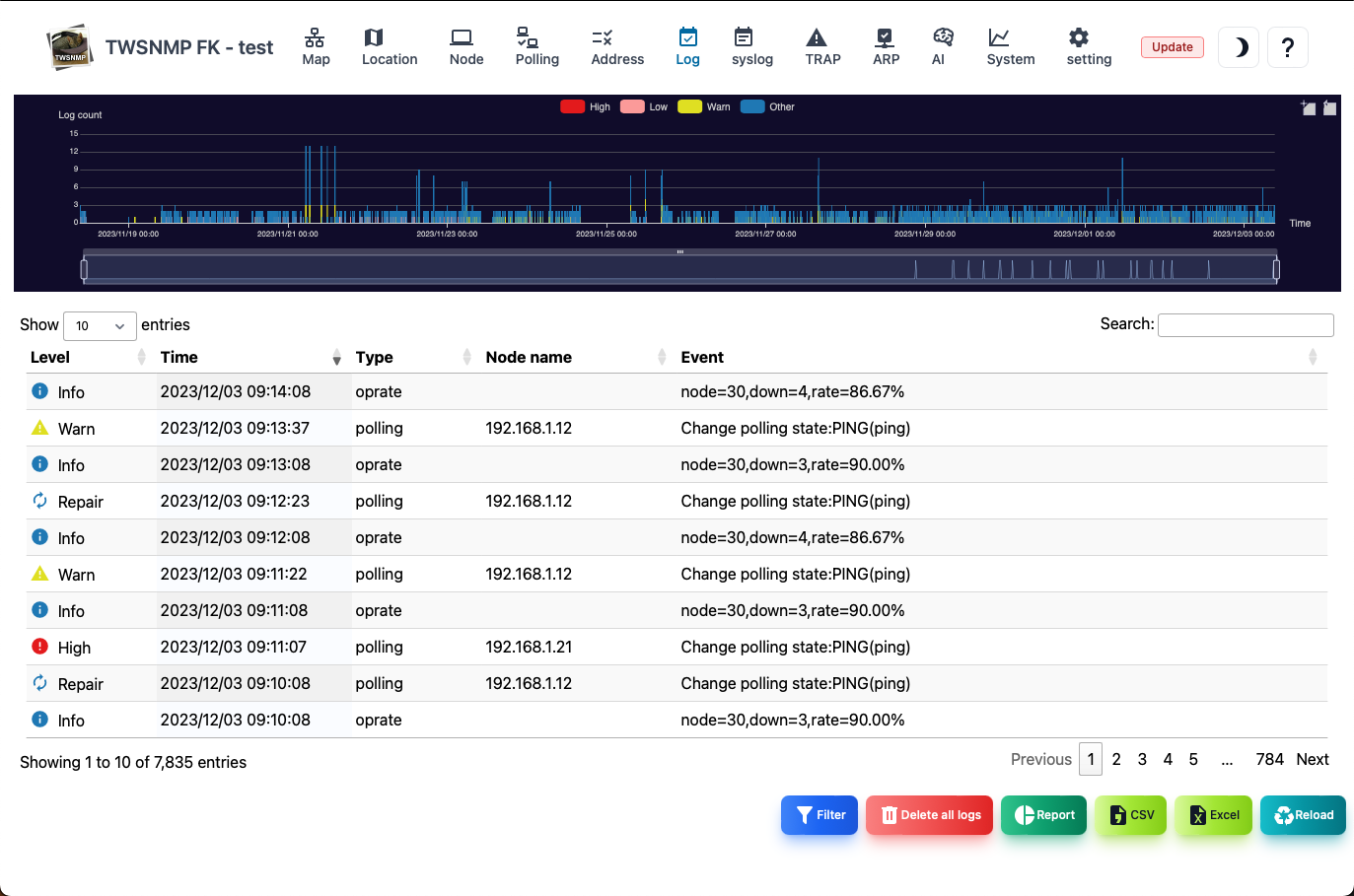Toggle the Warn series legend in chart
1354x896 pixels.
(x=704, y=106)
